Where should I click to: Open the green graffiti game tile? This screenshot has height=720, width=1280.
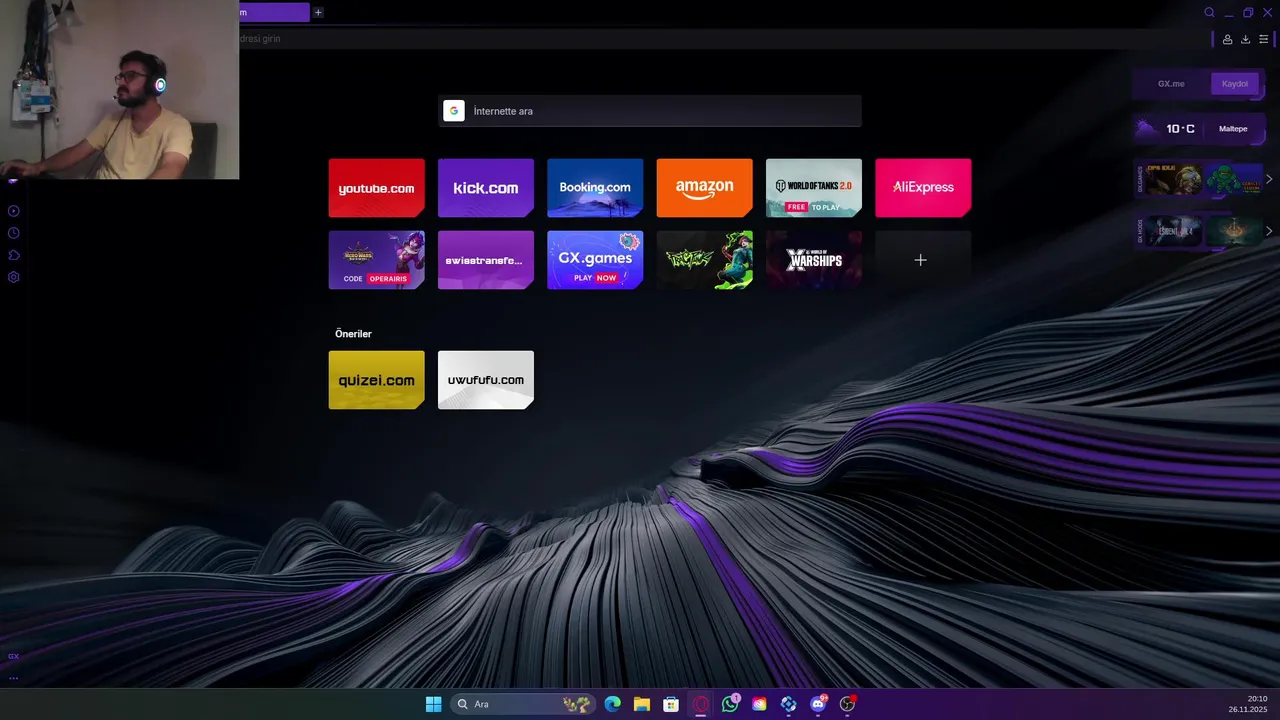coord(704,260)
